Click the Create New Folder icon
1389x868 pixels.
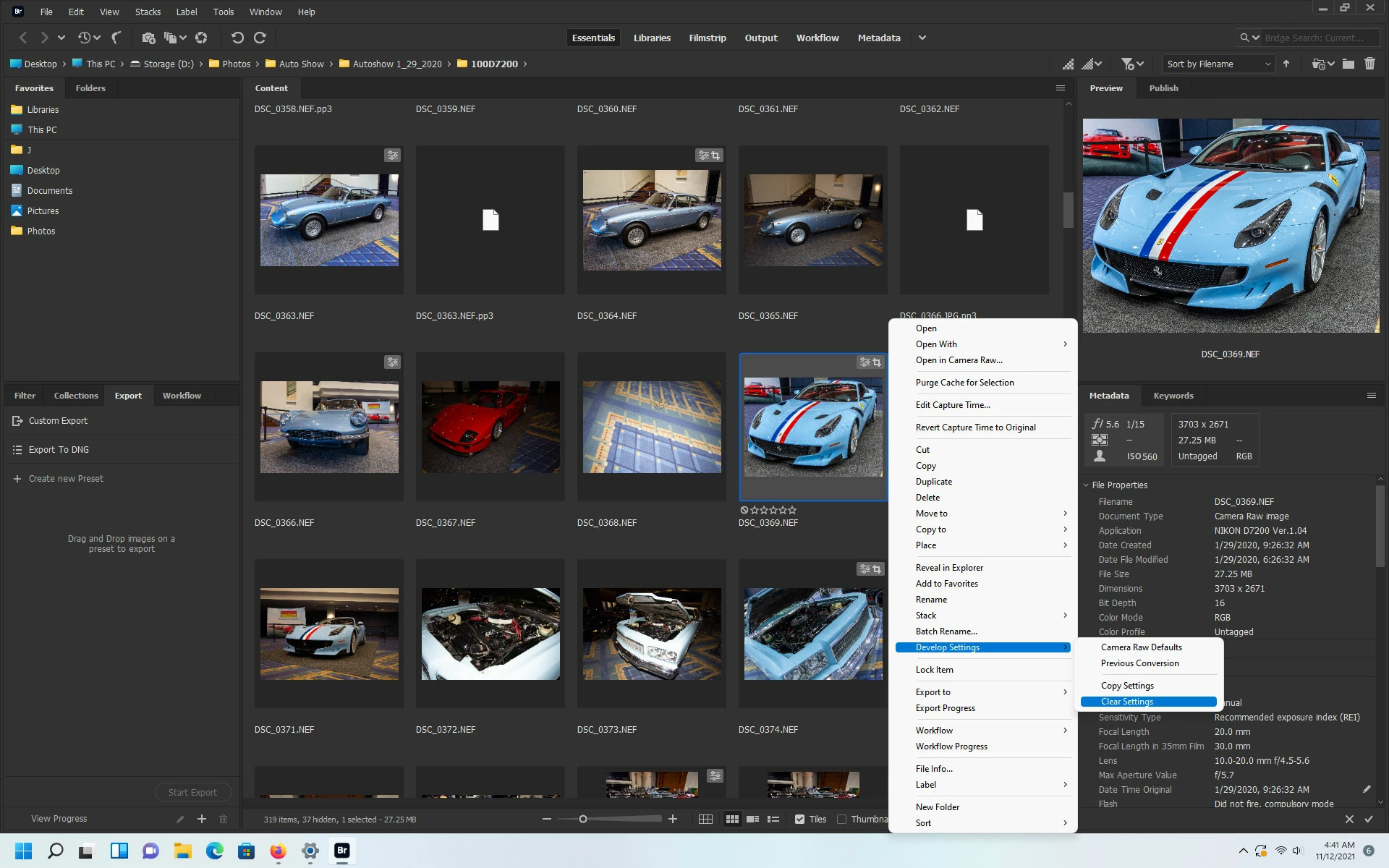tap(1348, 64)
